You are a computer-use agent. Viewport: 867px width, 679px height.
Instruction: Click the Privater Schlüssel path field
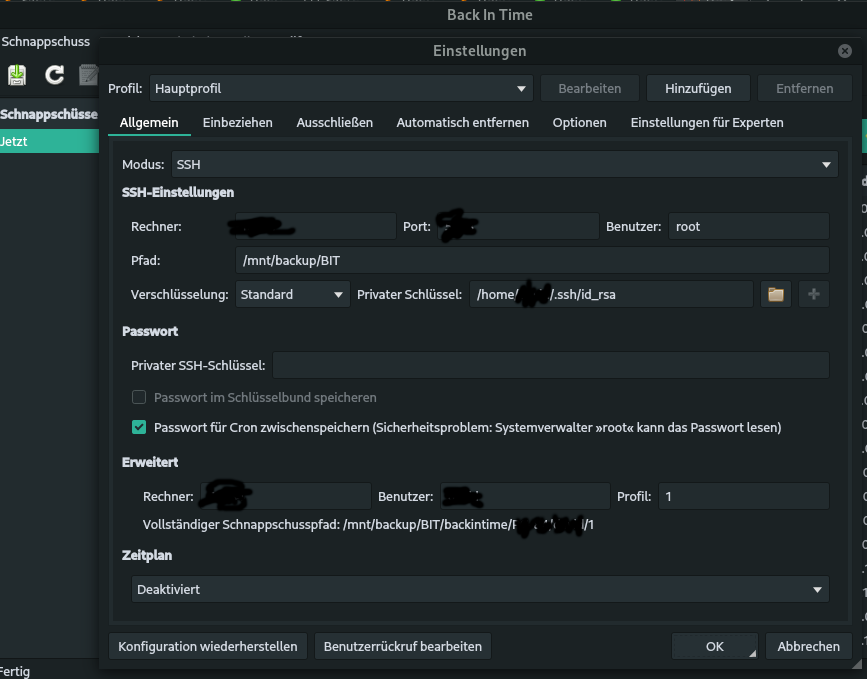(611, 294)
